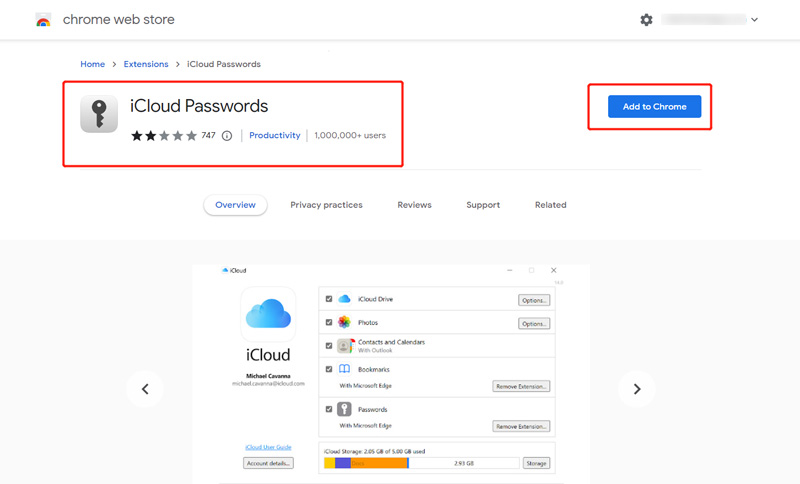The image size is (800, 484).
Task: Click the Account details button
Action: (268, 463)
